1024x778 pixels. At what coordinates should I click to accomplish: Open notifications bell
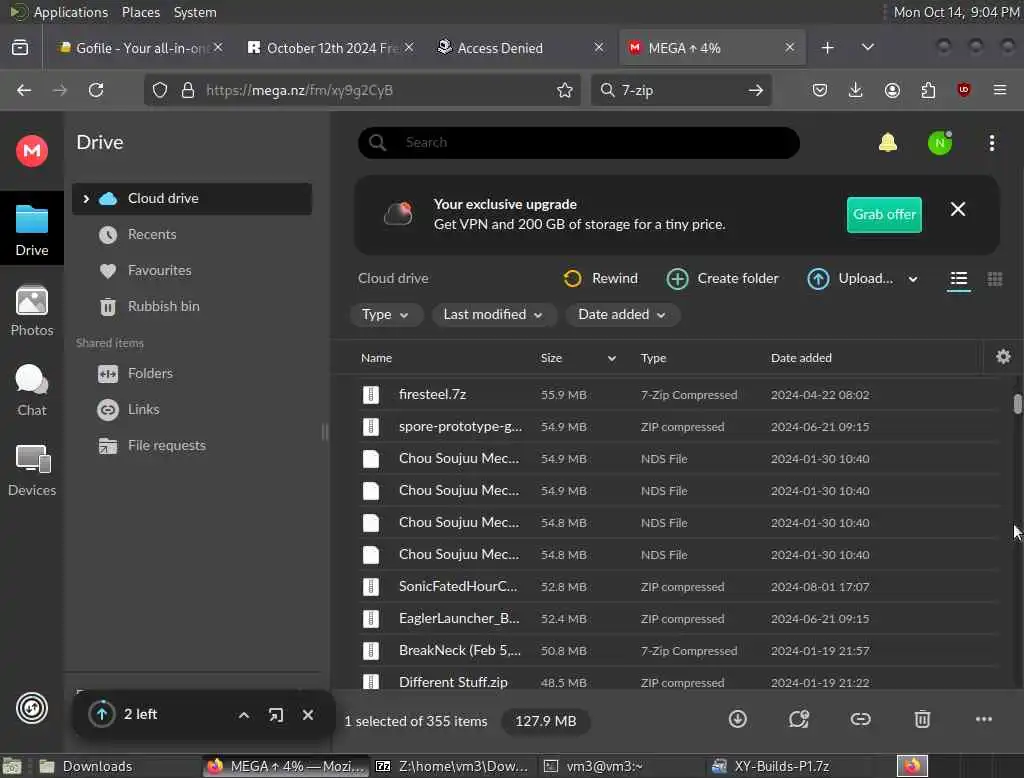tap(888, 142)
